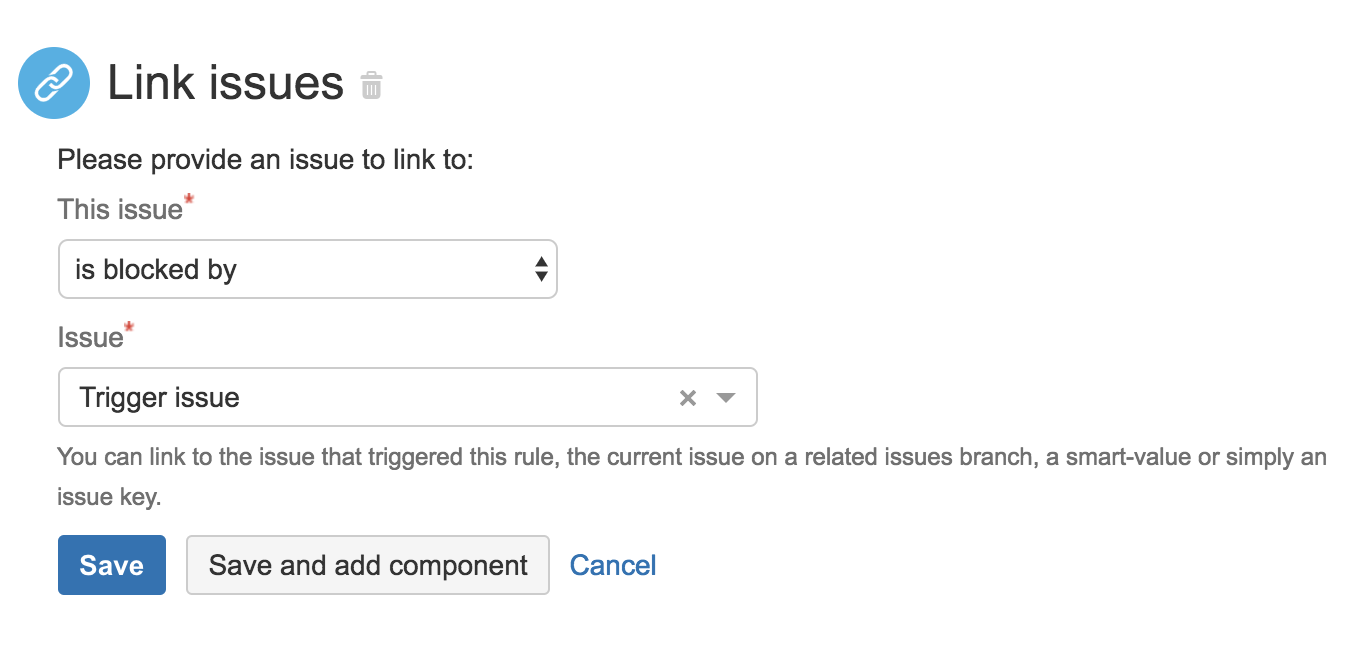
Task: Click the help text mentioning smart-value
Action: (692, 458)
